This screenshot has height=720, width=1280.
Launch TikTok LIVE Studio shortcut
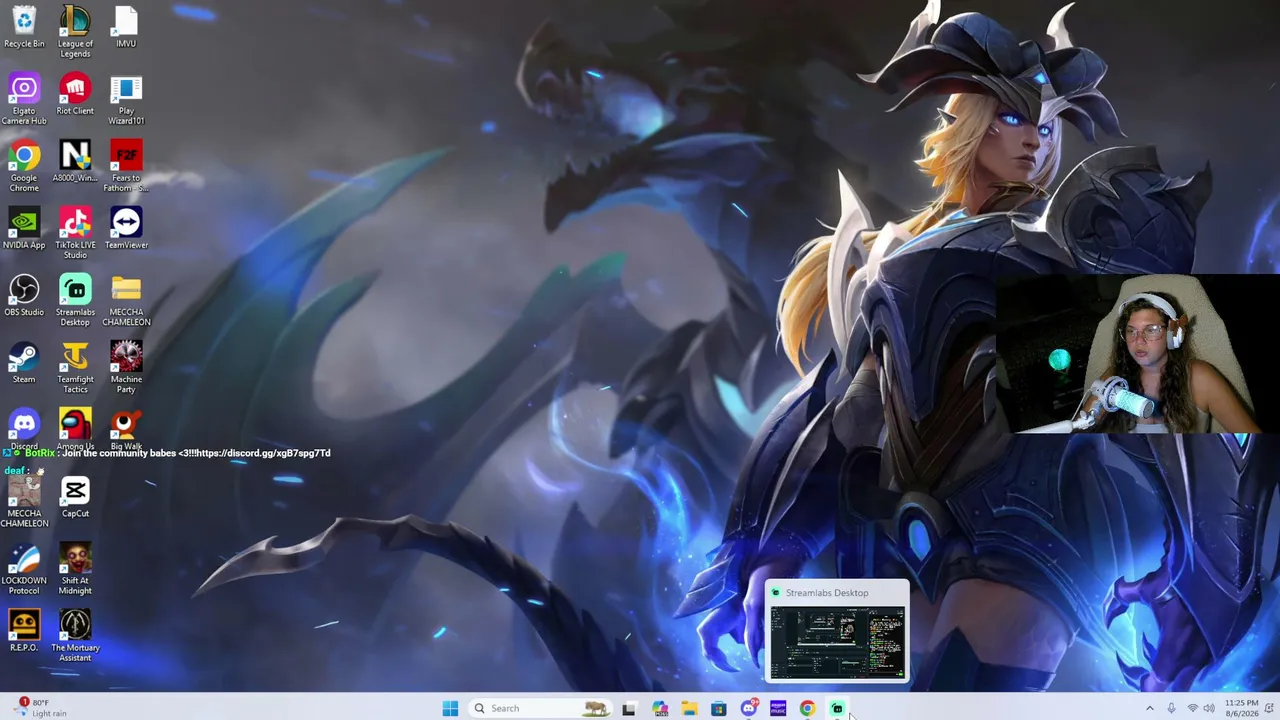pos(75,234)
